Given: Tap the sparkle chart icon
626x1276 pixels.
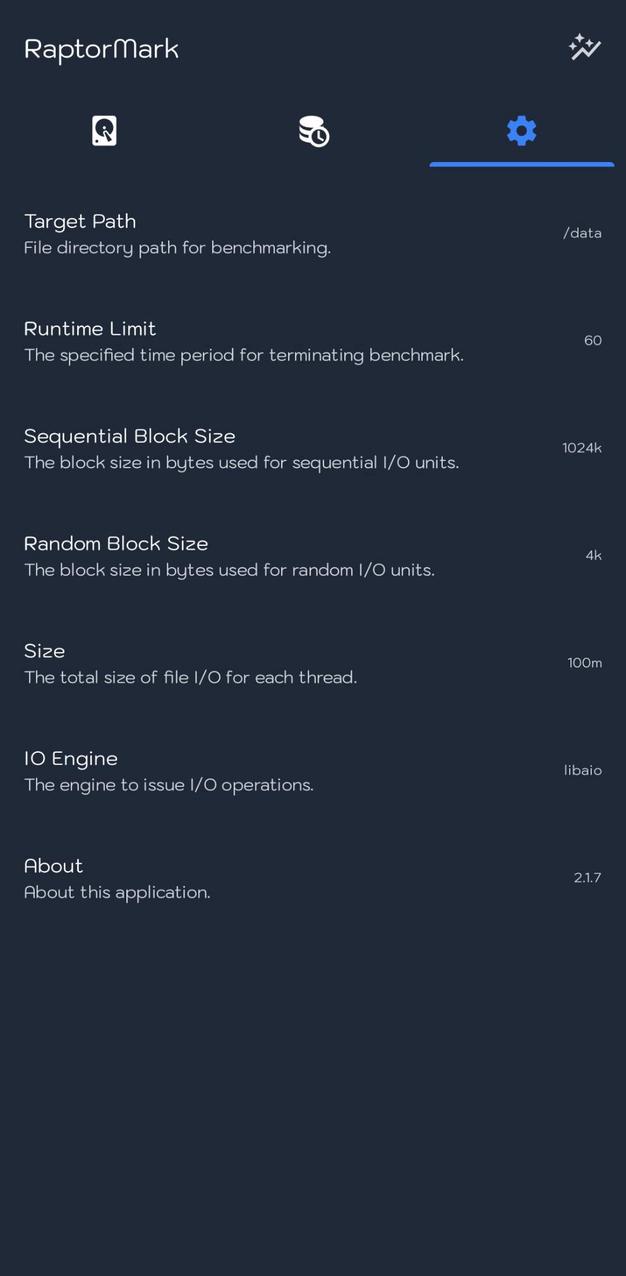Looking at the screenshot, I should point(584,47).
